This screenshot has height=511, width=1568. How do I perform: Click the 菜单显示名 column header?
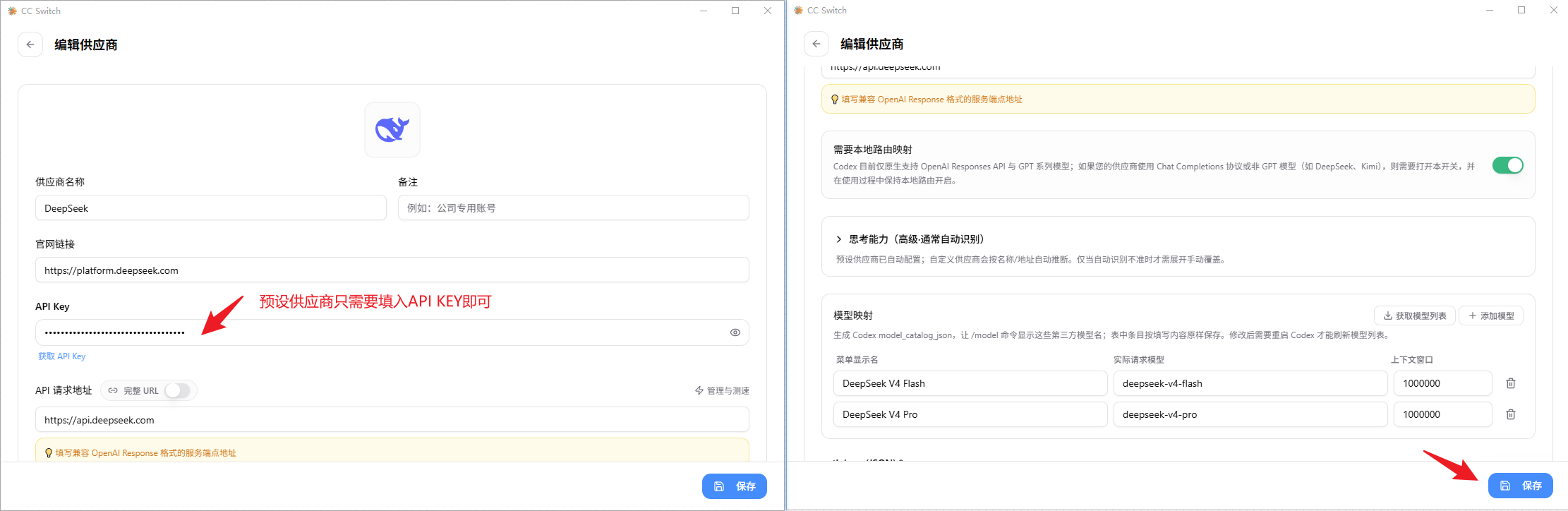coord(857,360)
